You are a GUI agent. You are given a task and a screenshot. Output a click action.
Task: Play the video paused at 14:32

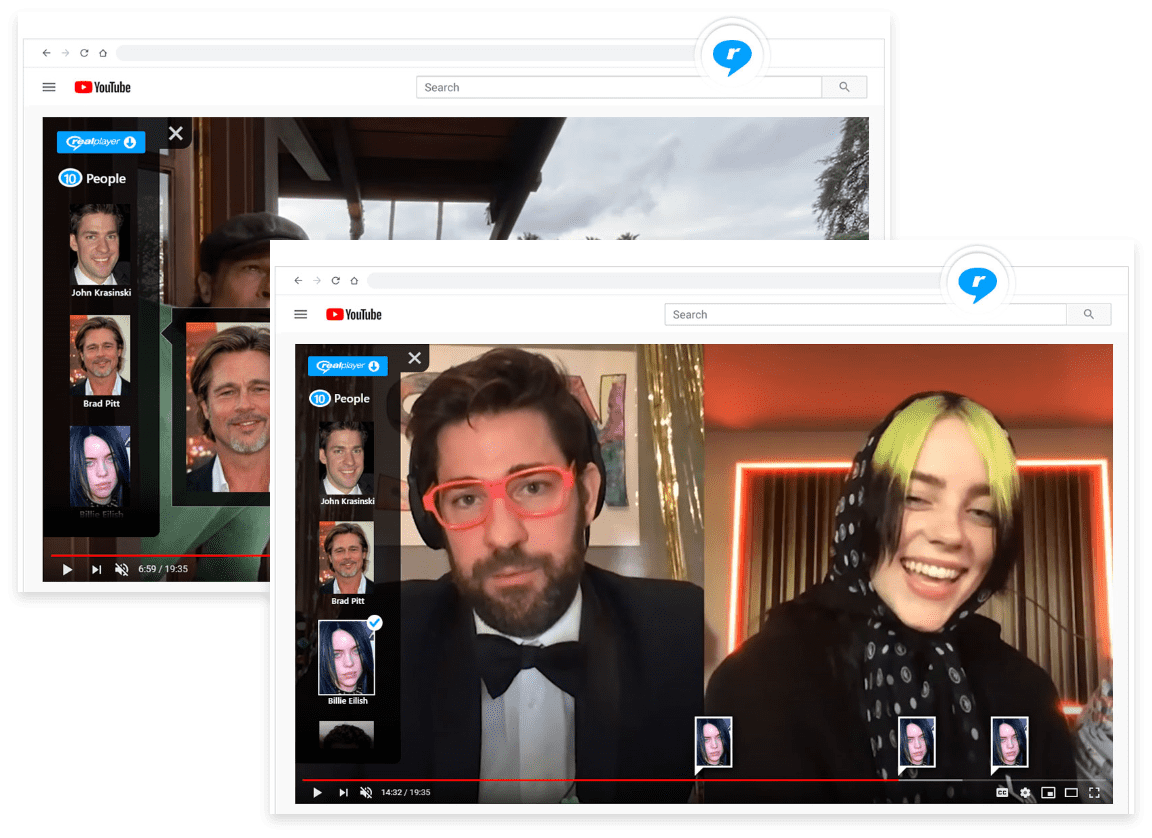tap(317, 792)
